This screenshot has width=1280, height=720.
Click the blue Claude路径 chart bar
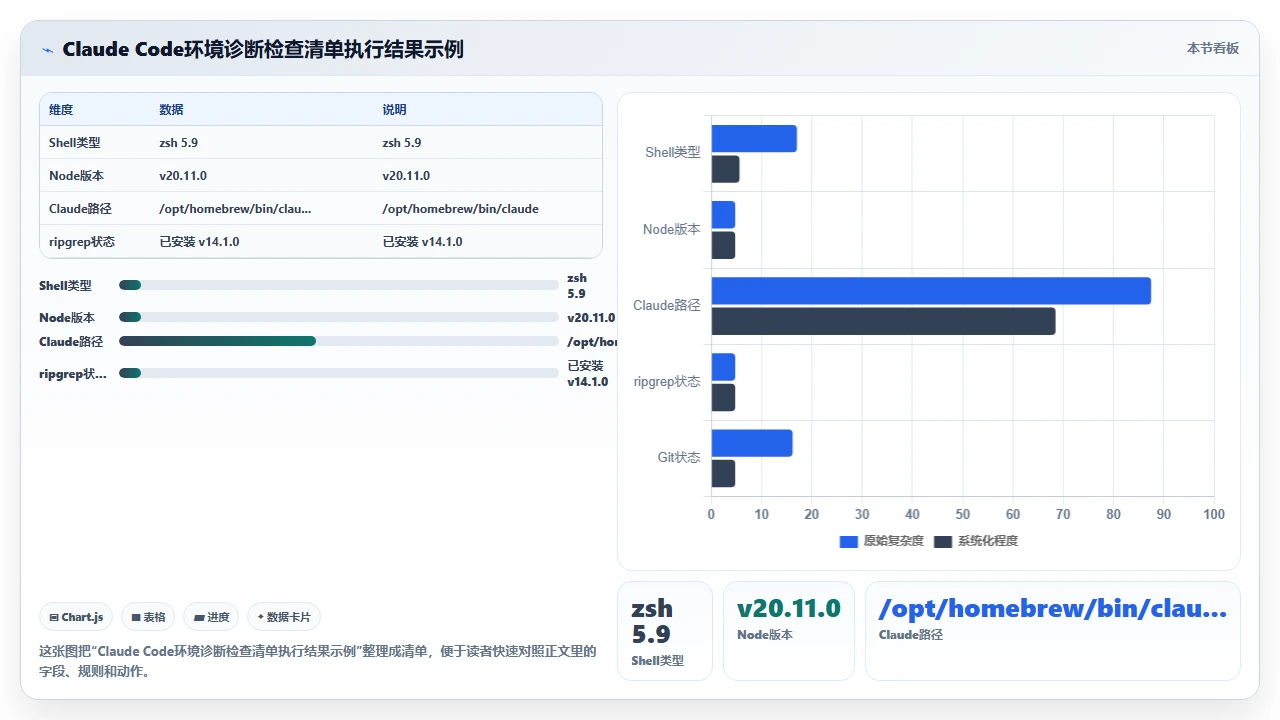(x=931, y=291)
